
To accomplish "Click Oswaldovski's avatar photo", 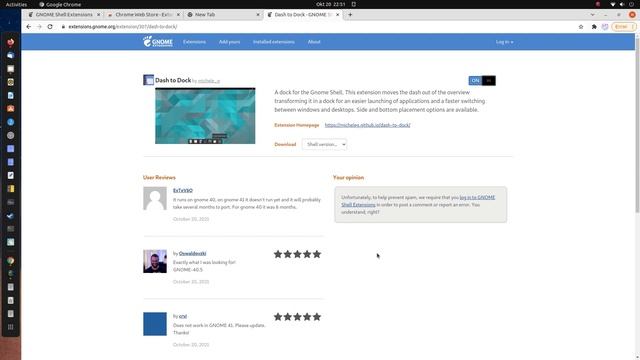I will (x=155, y=261).
